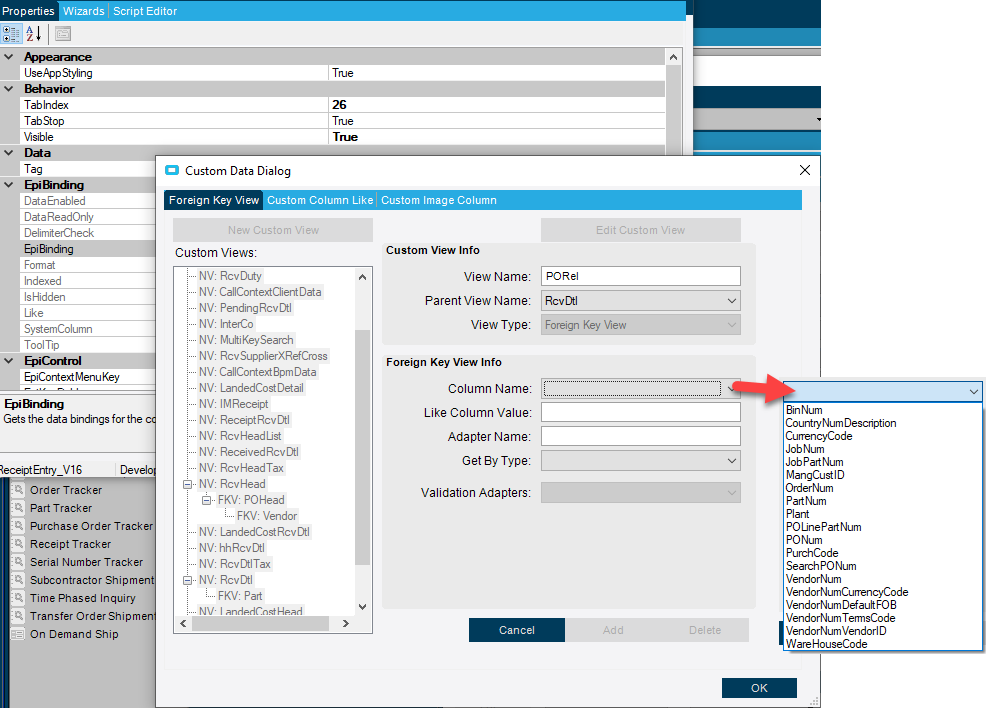The width and height of the screenshot is (986, 708).
Task: Select OrderNum in the column dropdown list
Action: pos(809,488)
